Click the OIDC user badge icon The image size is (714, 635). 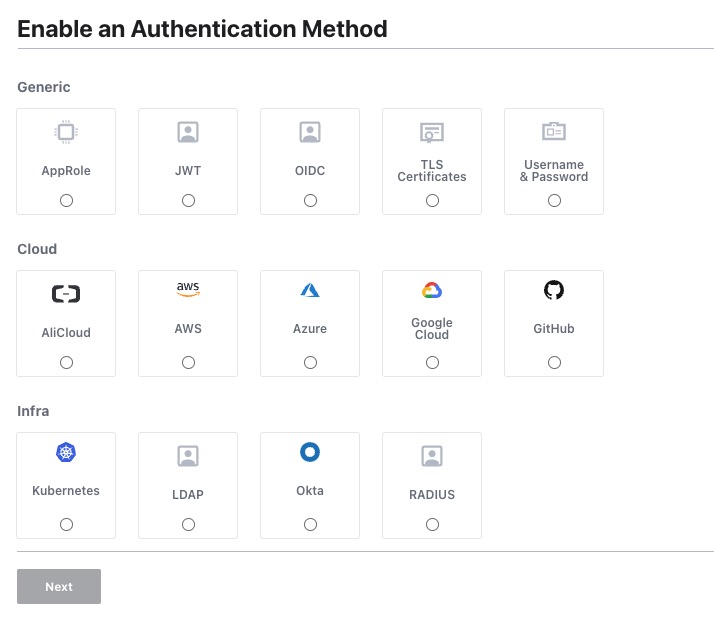click(310, 132)
